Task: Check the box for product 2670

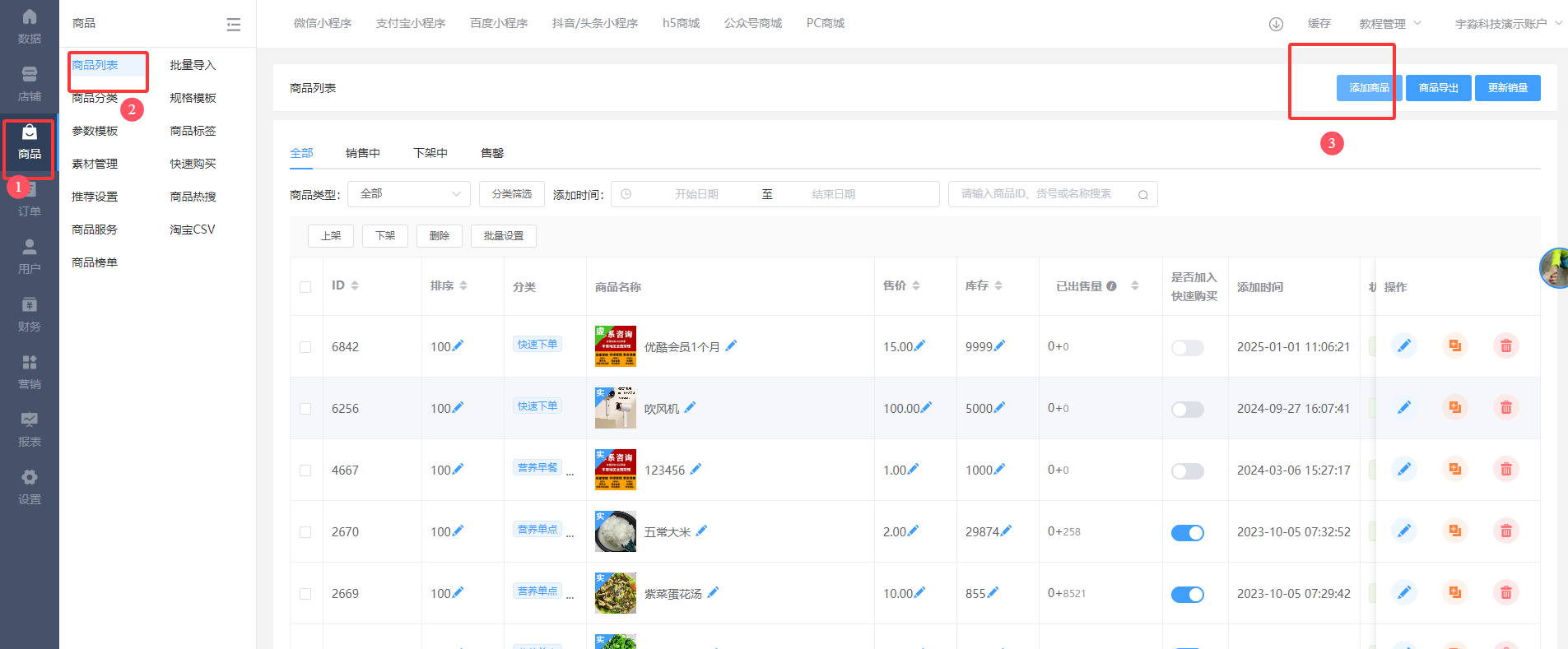Action: (x=305, y=532)
